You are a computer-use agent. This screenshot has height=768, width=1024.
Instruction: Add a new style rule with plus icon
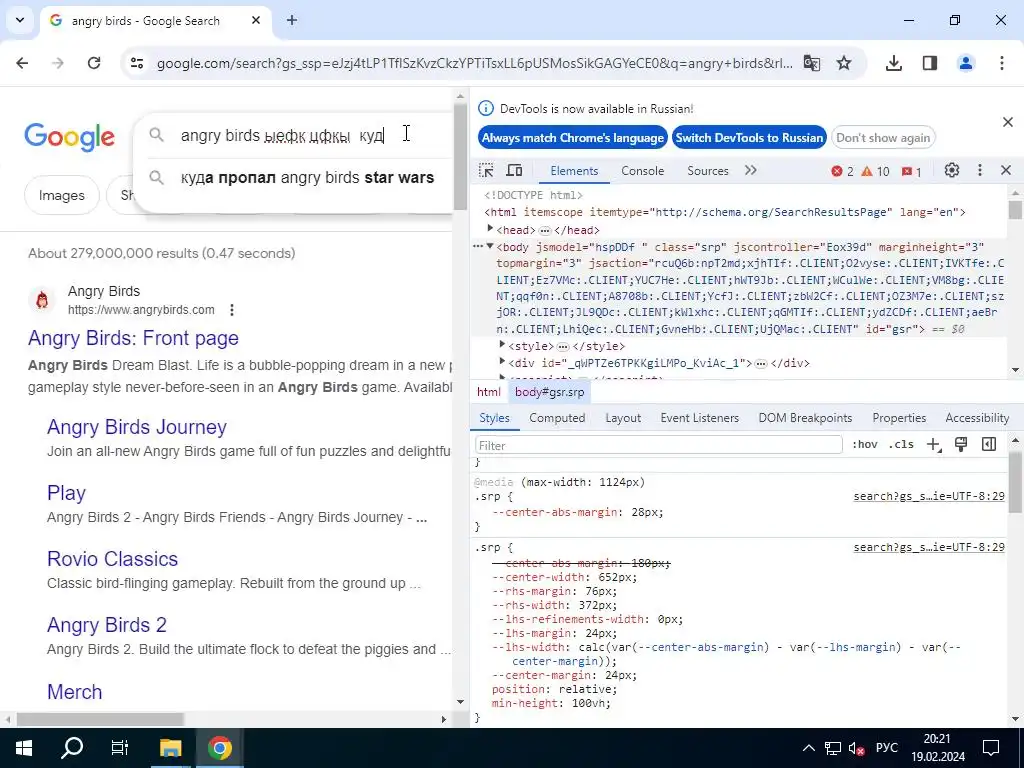click(x=933, y=445)
